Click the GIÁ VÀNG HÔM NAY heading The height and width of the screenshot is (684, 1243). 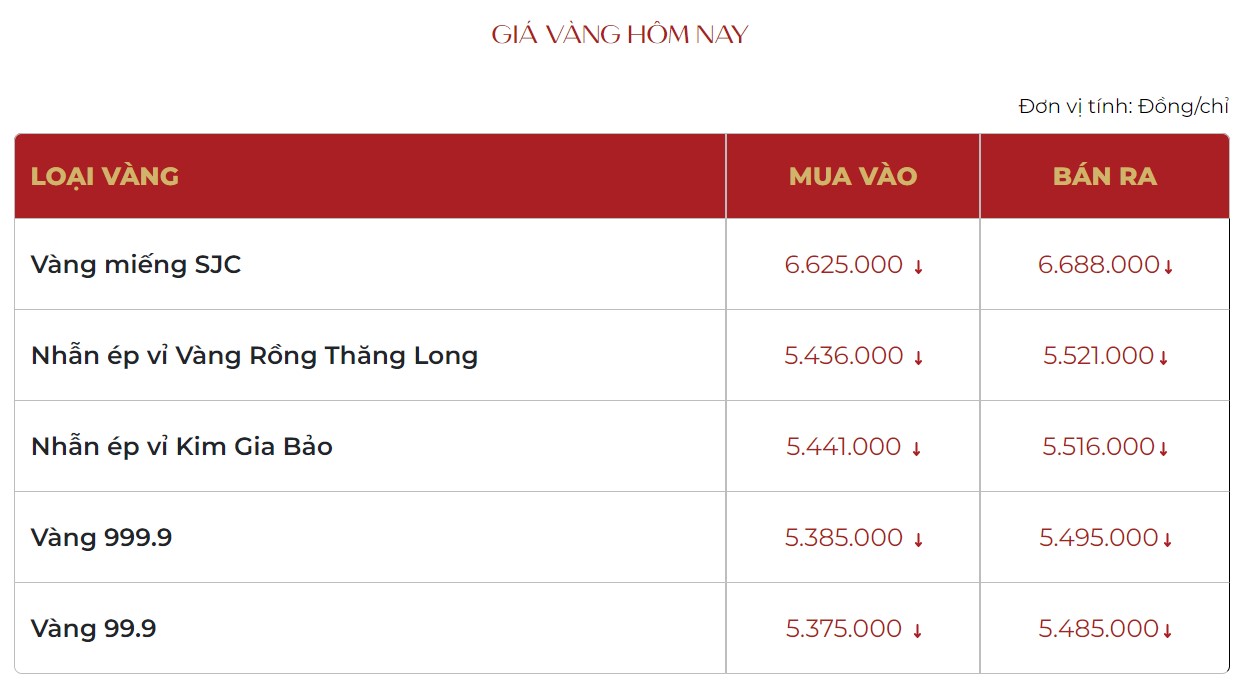620,35
